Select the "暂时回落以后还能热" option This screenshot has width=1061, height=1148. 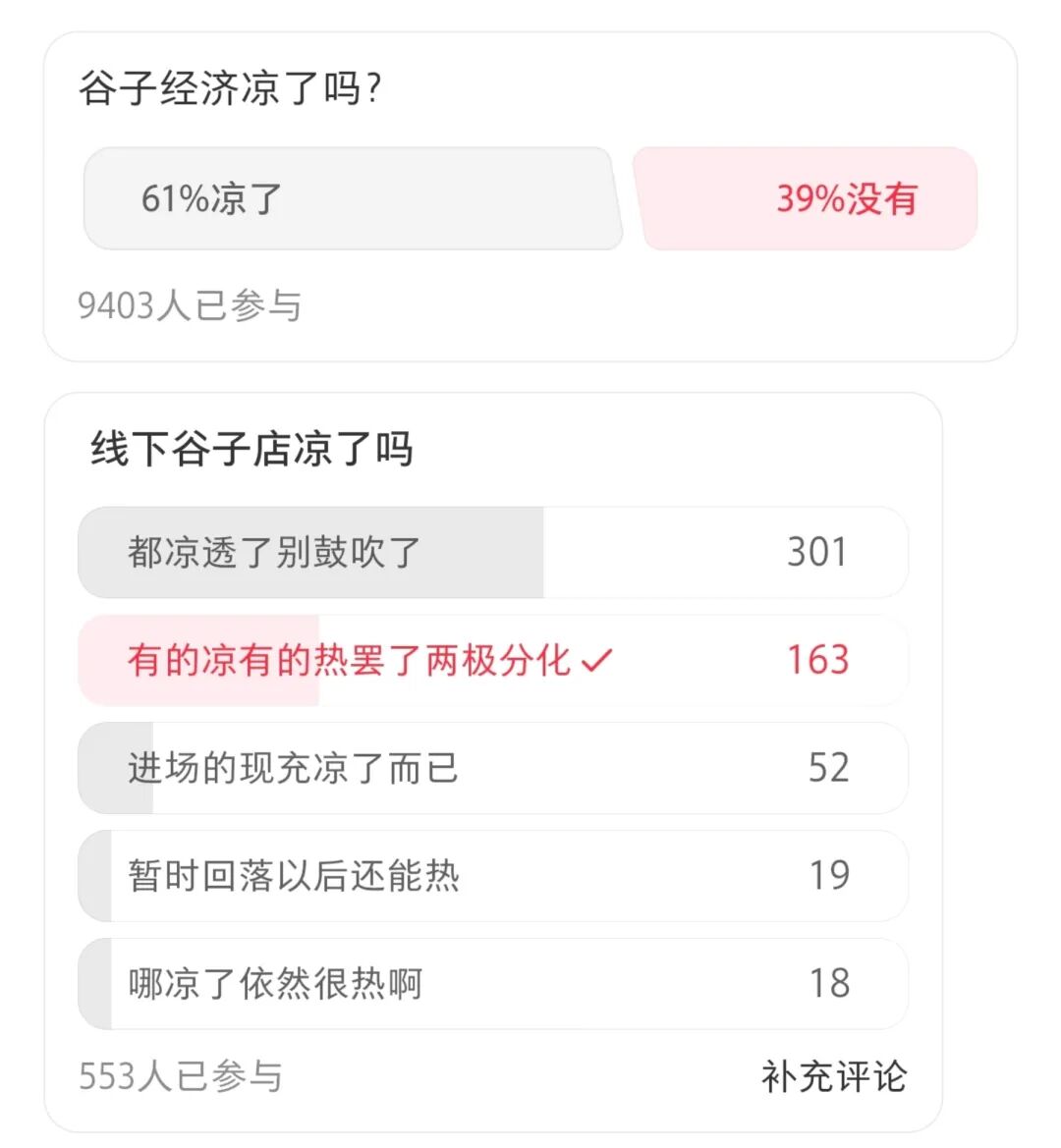(293, 876)
